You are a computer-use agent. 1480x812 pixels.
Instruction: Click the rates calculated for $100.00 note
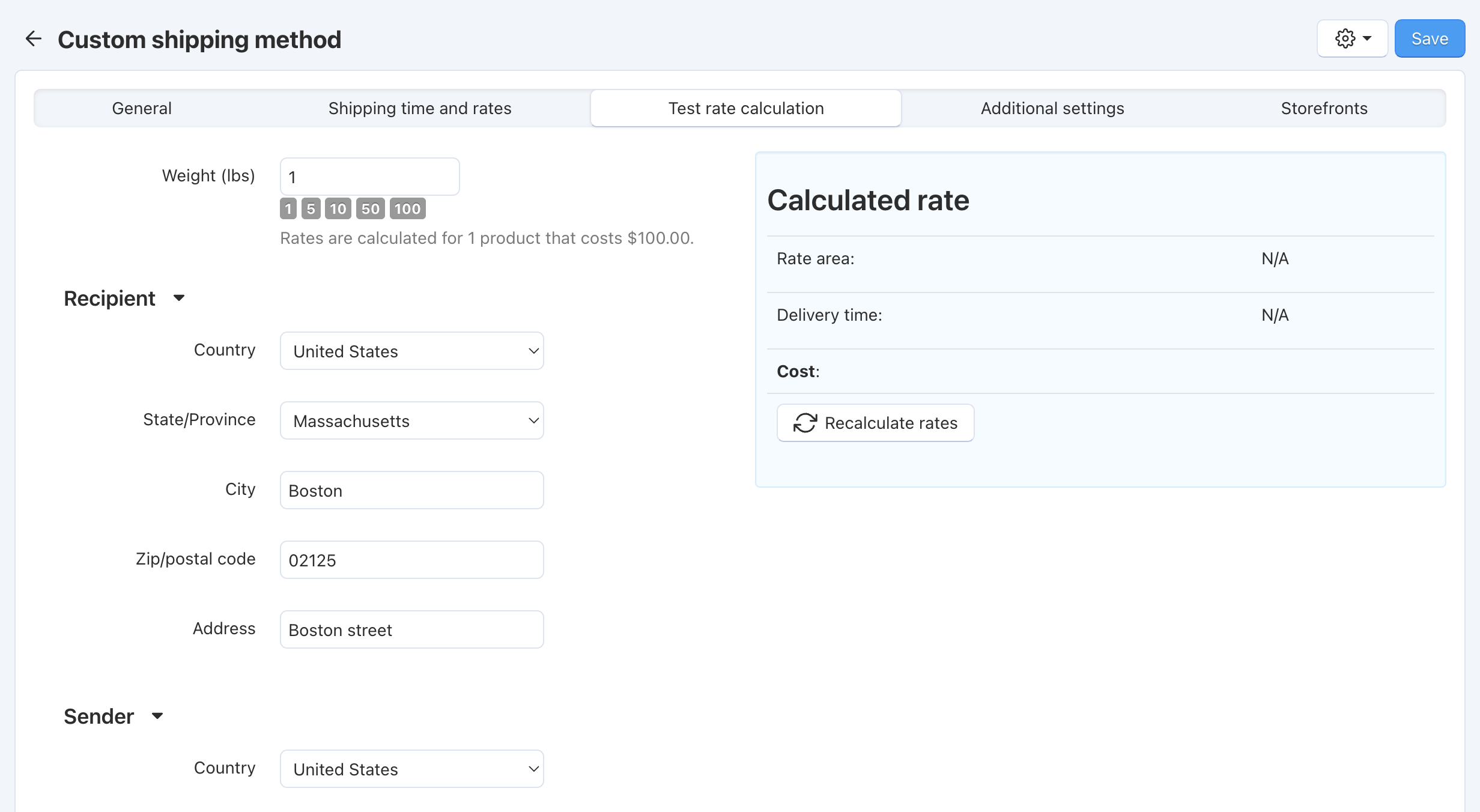click(x=487, y=238)
